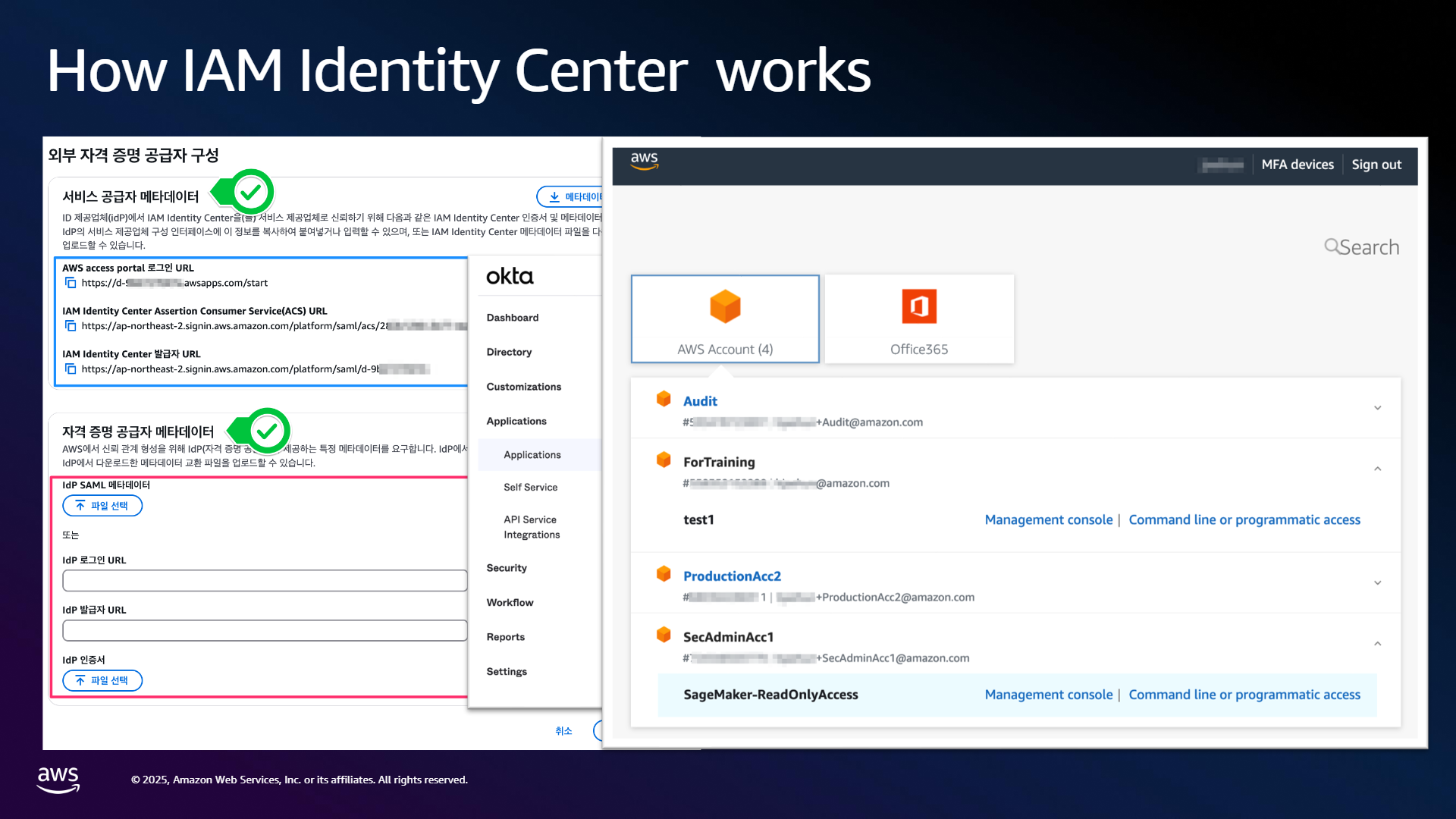Click the Audit account name link
Screen dimensions: 1456x819
[700, 401]
